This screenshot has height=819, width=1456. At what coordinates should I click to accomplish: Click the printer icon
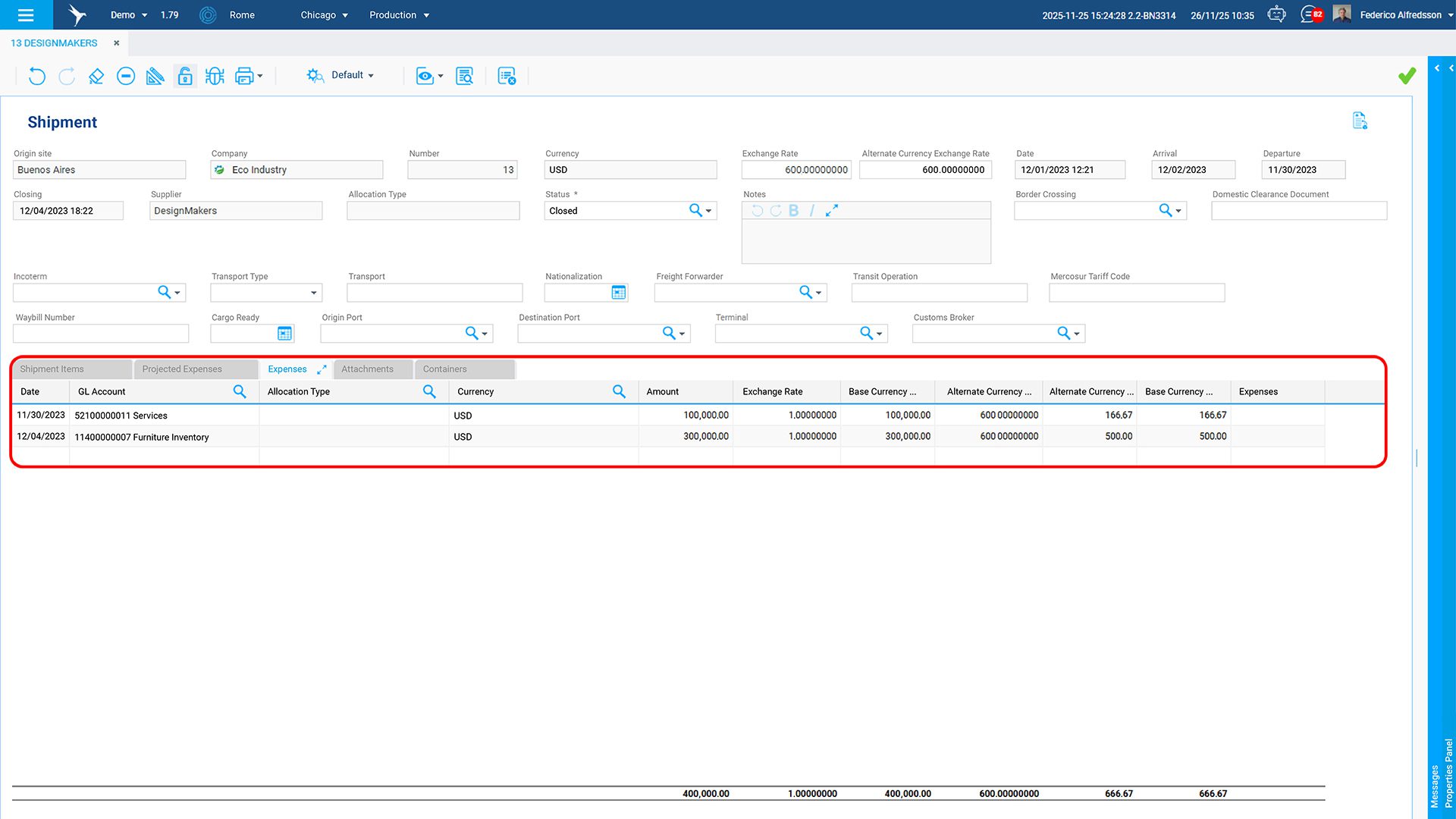(244, 76)
